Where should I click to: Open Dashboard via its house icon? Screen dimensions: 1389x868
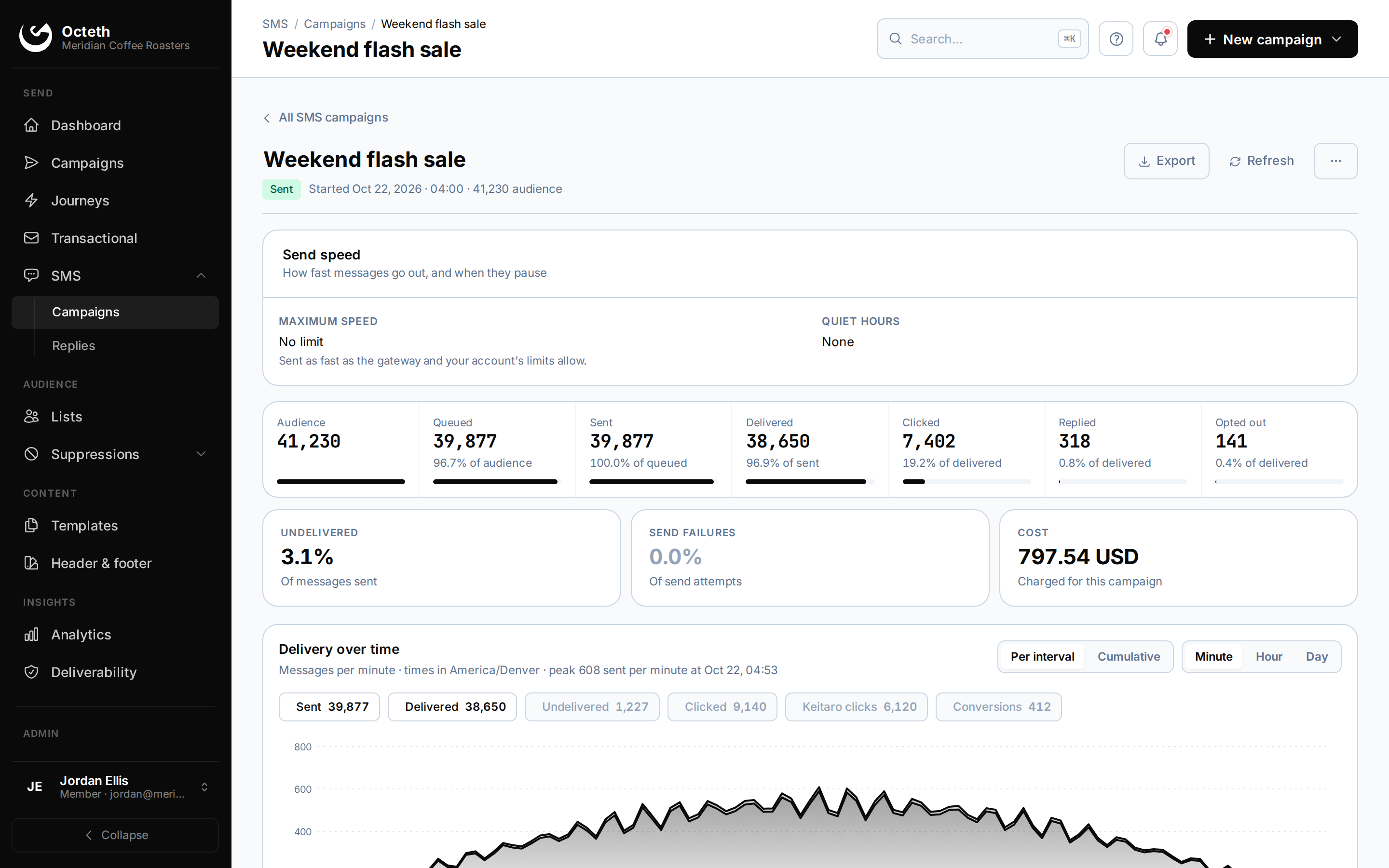tap(31, 125)
